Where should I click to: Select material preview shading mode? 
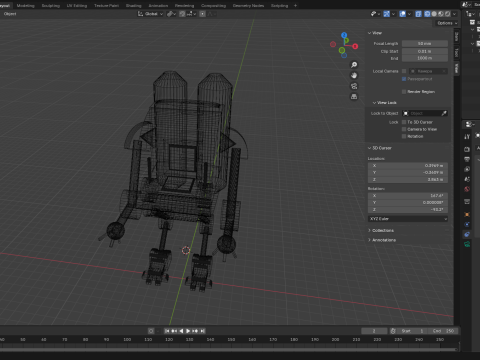(441, 14)
